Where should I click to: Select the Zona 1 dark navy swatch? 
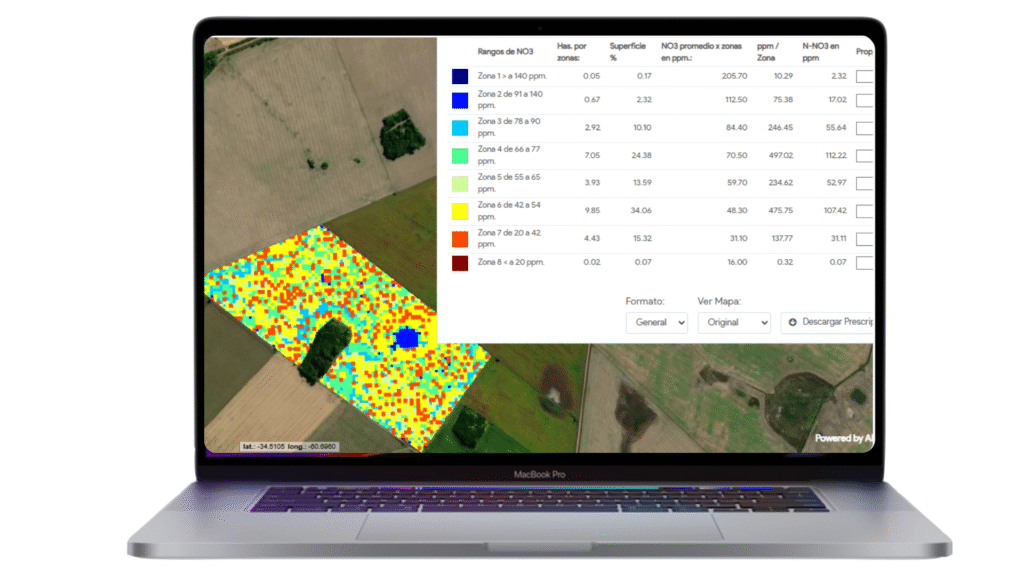coord(460,77)
